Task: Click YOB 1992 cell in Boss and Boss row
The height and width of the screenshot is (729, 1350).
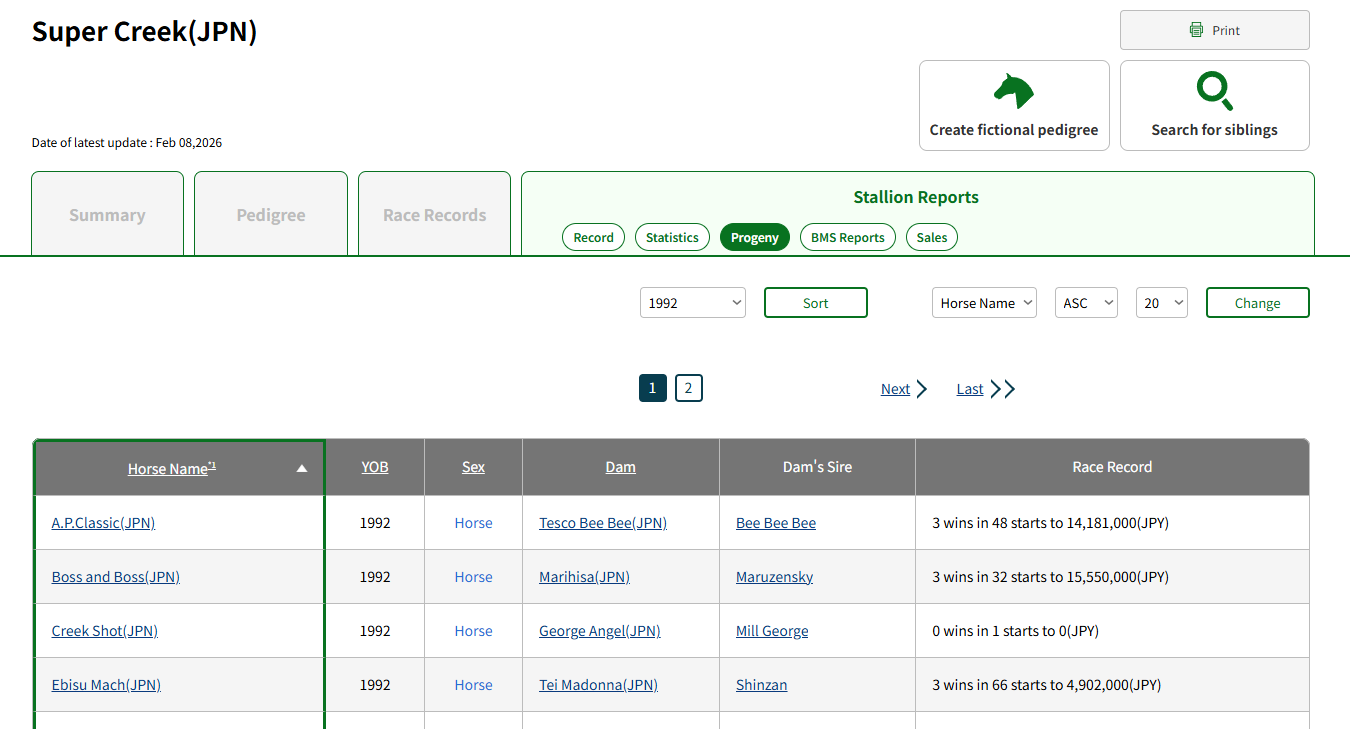Action: 375,577
